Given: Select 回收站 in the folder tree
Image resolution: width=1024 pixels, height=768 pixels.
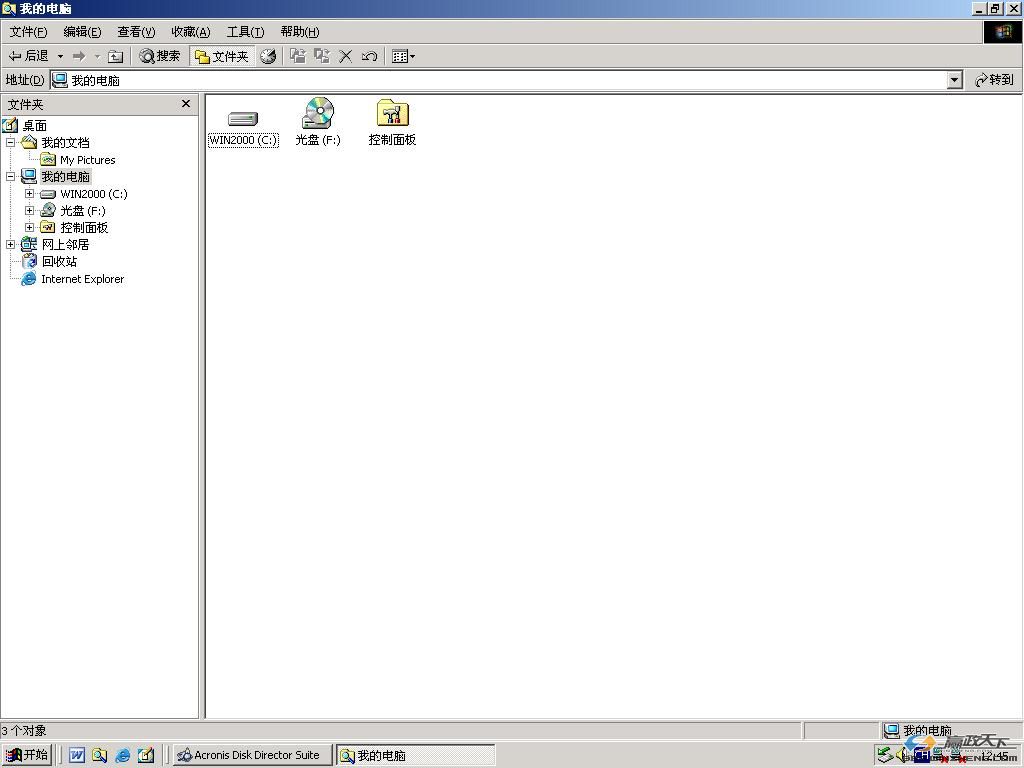Looking at the screenshot, I should pos(59,262).
